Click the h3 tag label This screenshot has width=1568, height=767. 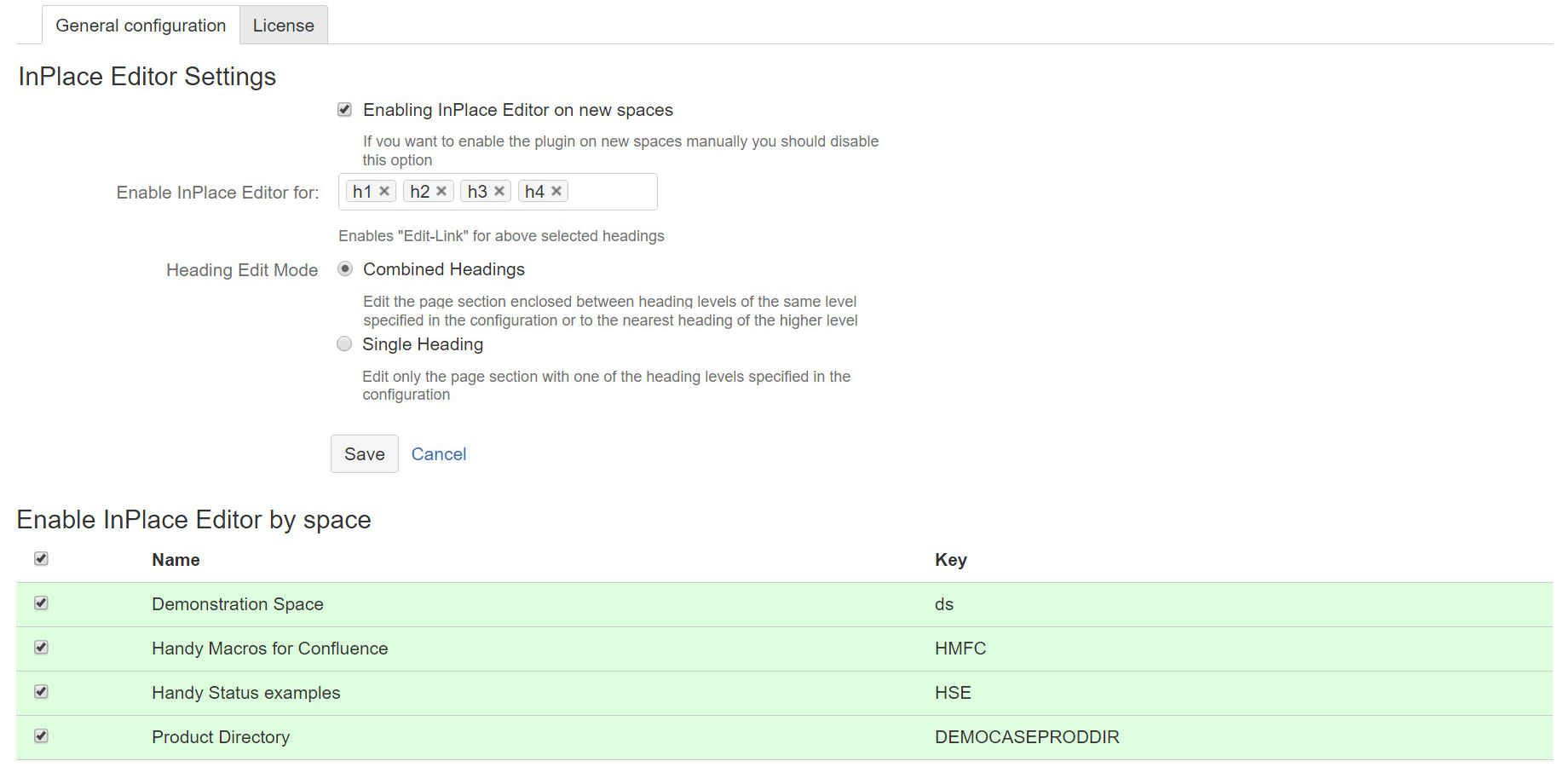477,192
